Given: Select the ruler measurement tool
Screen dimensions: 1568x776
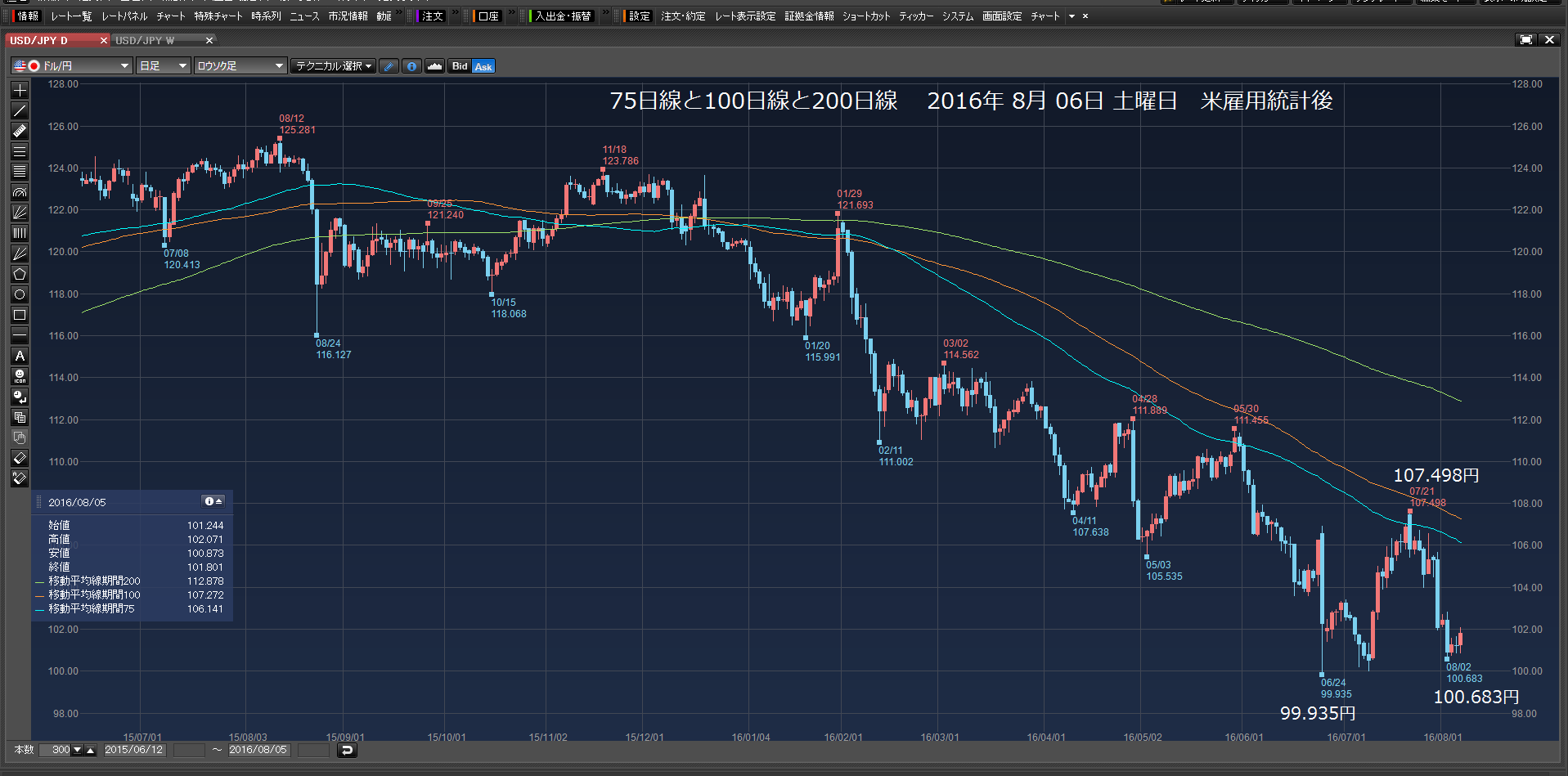Looking at the screenshot, I should tap(20, 131).
